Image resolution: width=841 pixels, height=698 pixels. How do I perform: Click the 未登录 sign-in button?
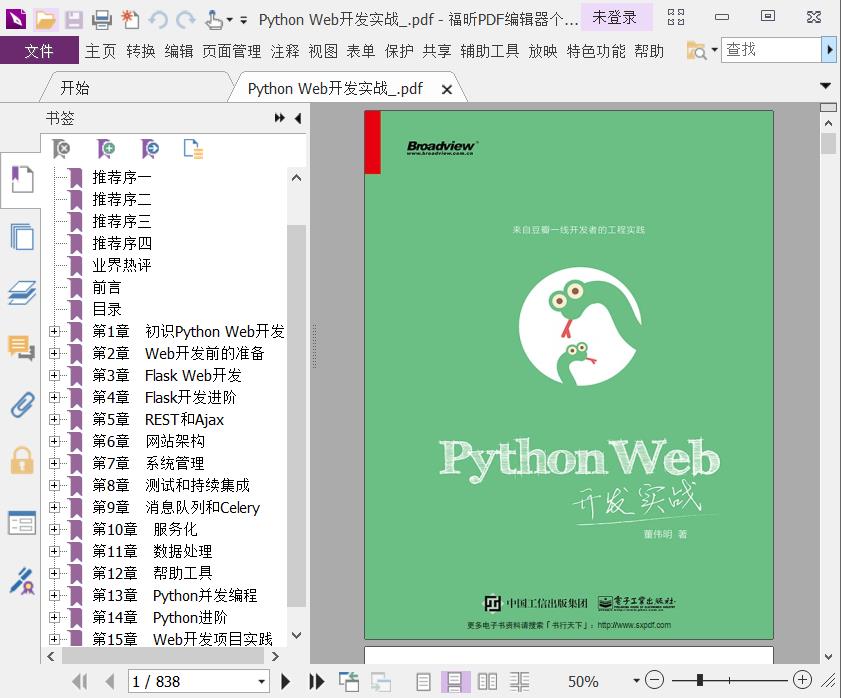click(x=614, y=18)
